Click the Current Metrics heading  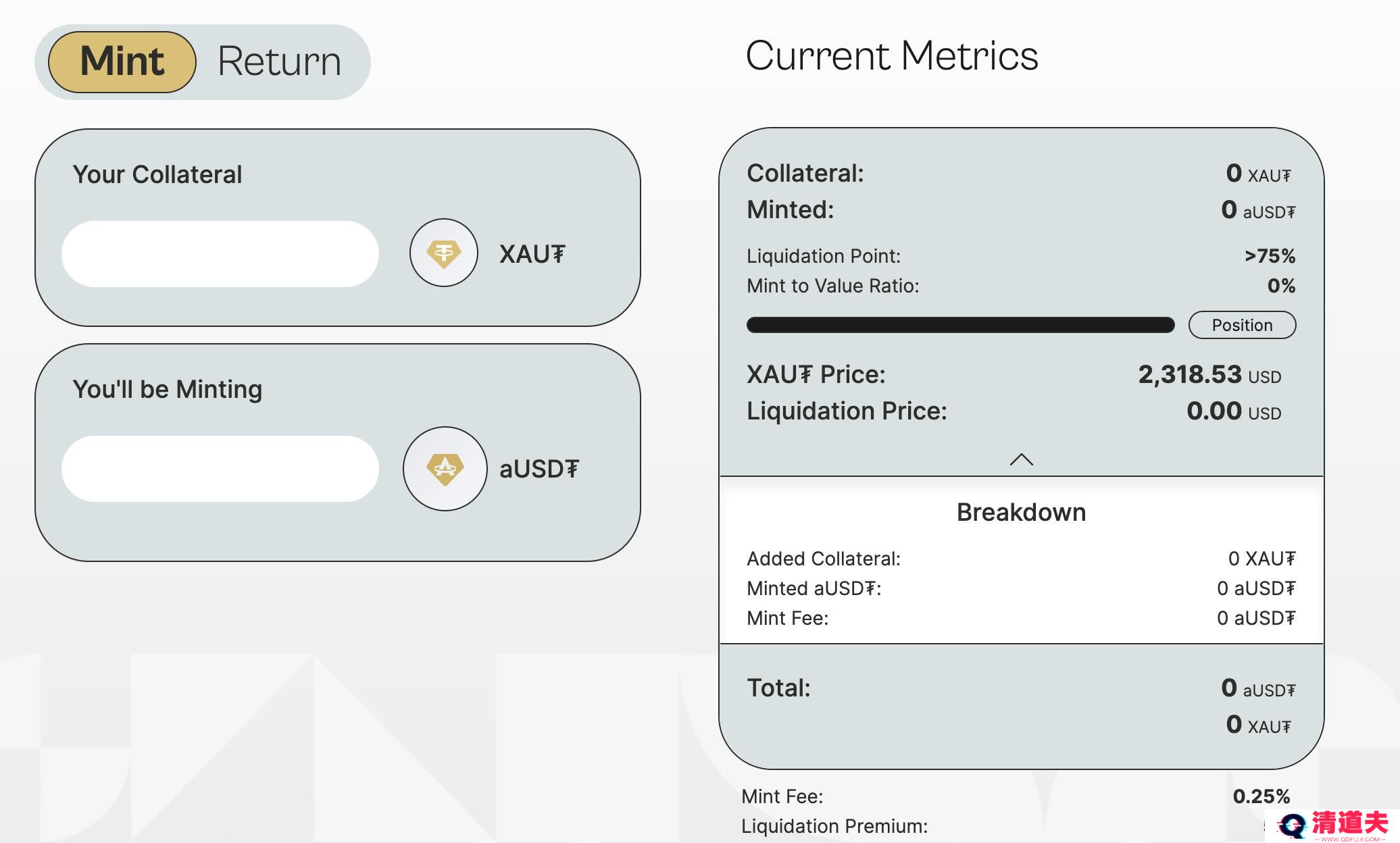(x=892, y=55)
